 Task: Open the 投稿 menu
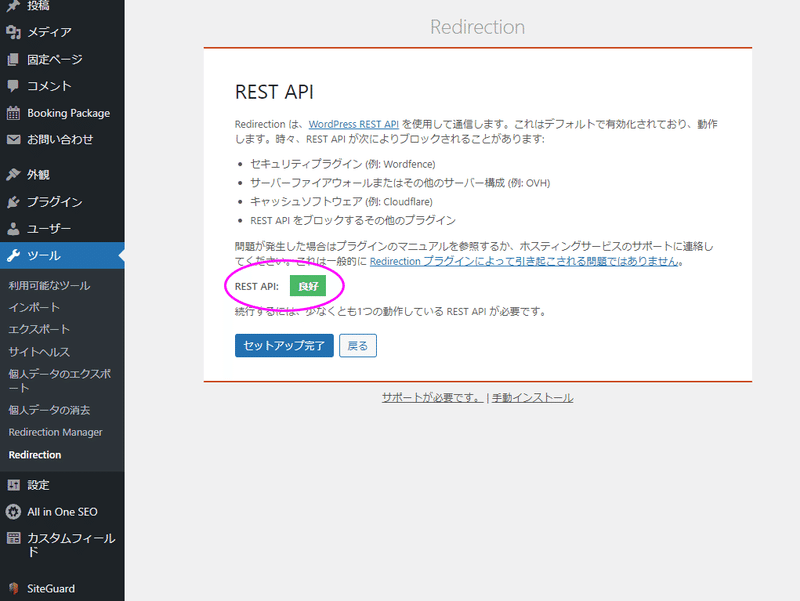click(38, 5)
